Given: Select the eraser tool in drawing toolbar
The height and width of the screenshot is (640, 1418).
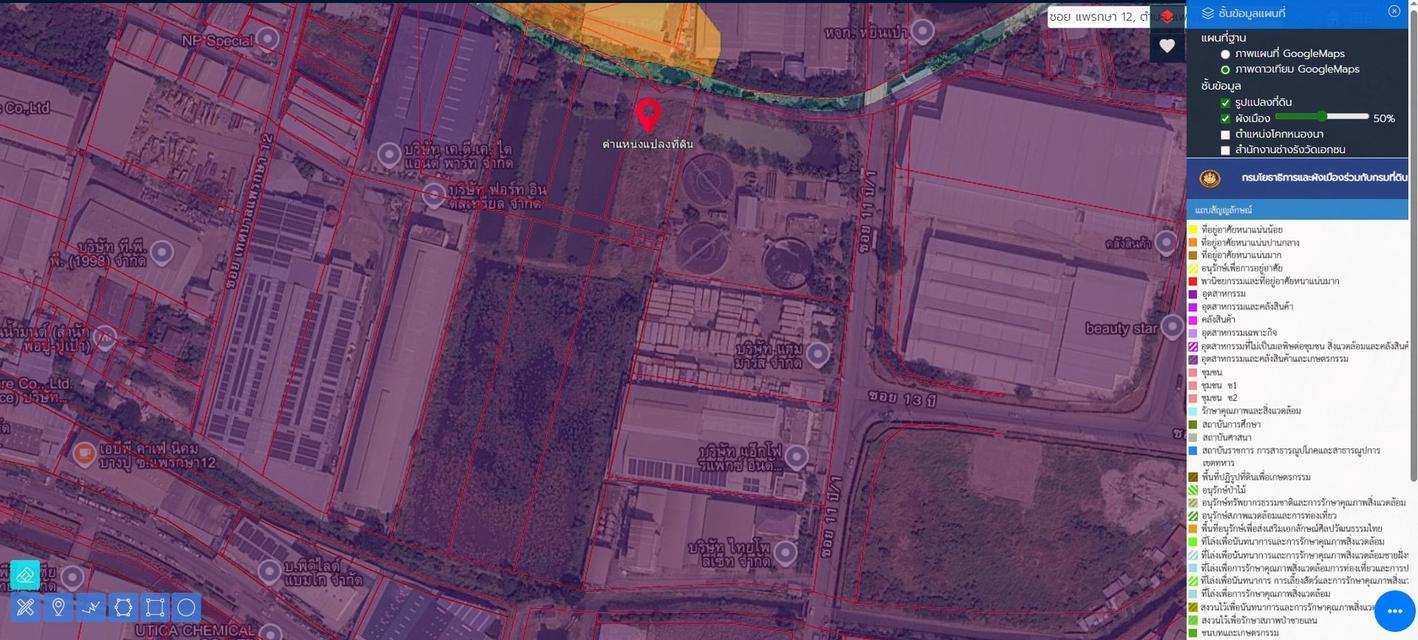Looking at the screenshot, I should (x=25, y=575).
